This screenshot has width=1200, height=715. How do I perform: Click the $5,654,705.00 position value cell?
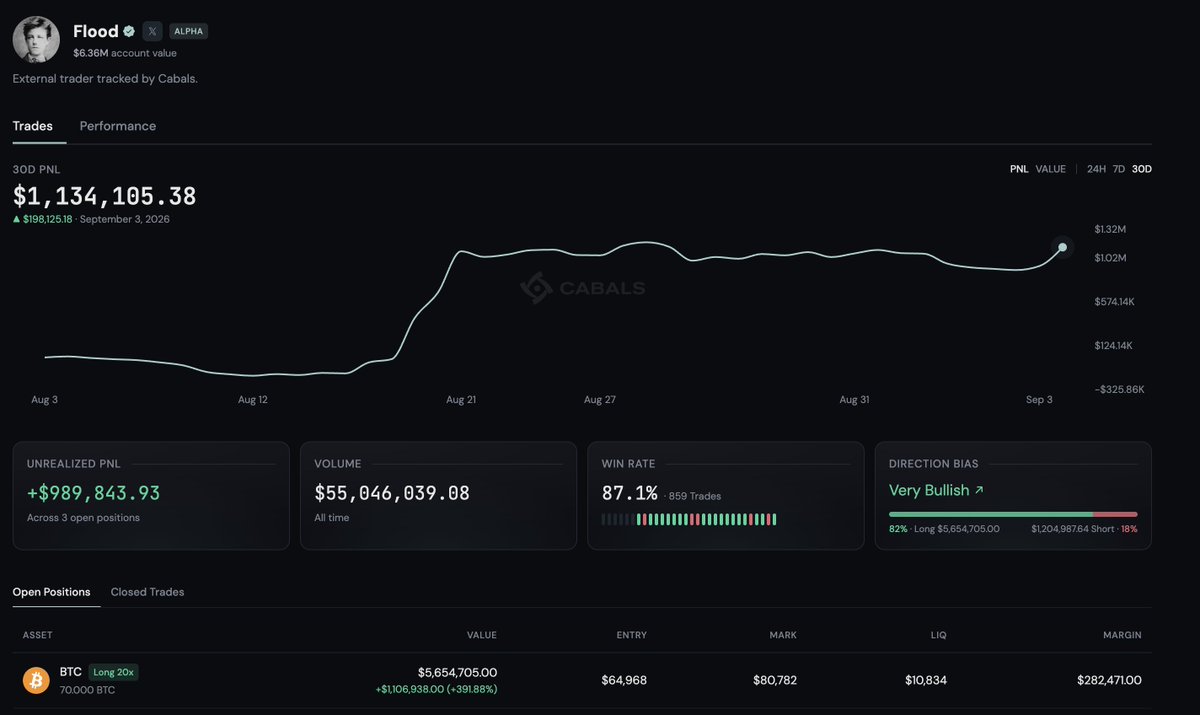[457, 672]
